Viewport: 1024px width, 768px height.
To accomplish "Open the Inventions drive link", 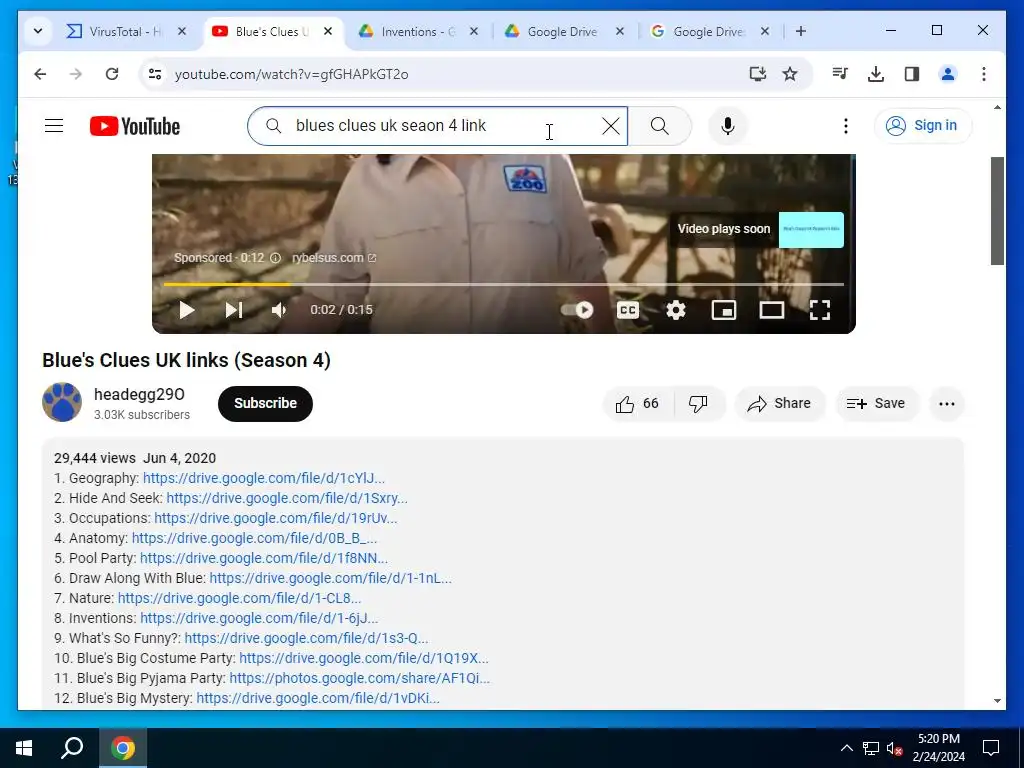I will coord(259,618).
